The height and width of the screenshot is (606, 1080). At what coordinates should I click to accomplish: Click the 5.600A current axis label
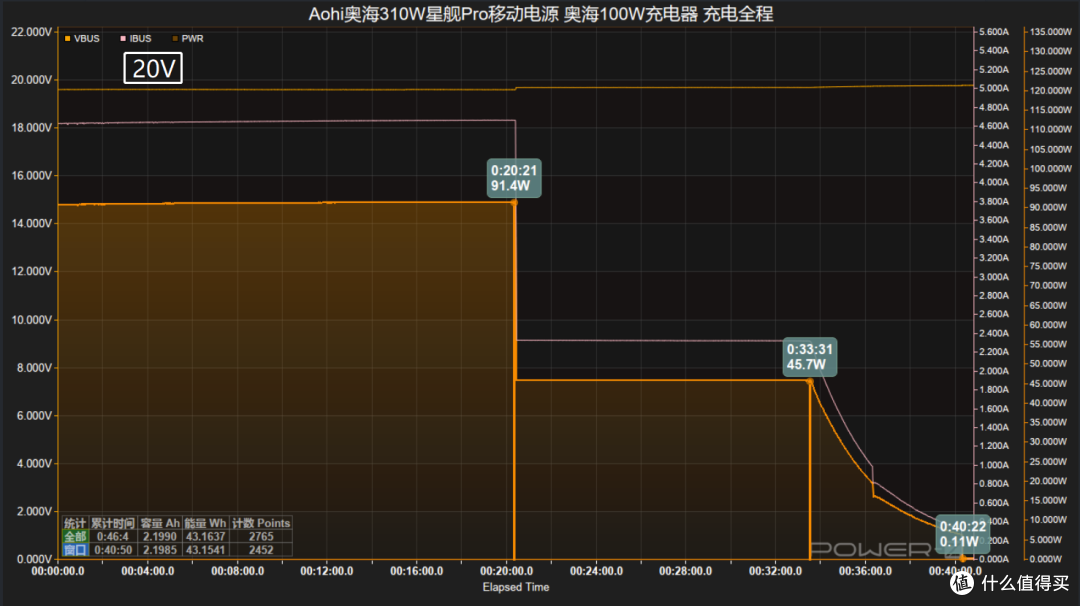[994, 32]
